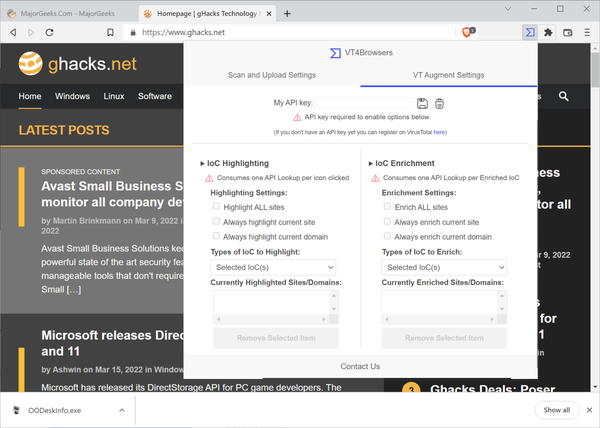This screenshot has height=428, width=600.
Task: Close the downloads bar
Action: point(589,410)
